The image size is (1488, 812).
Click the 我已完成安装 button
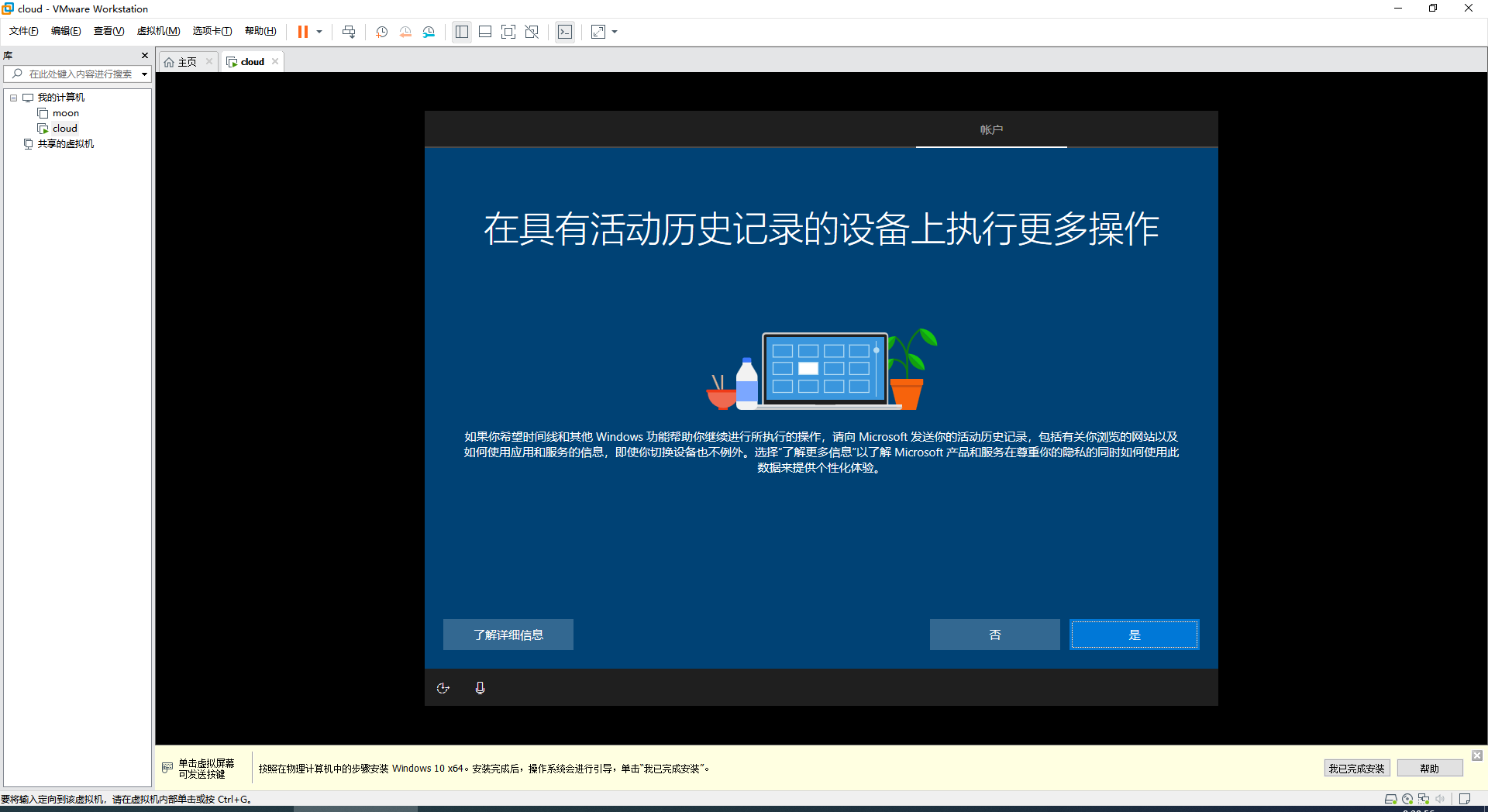[1357, 769]
